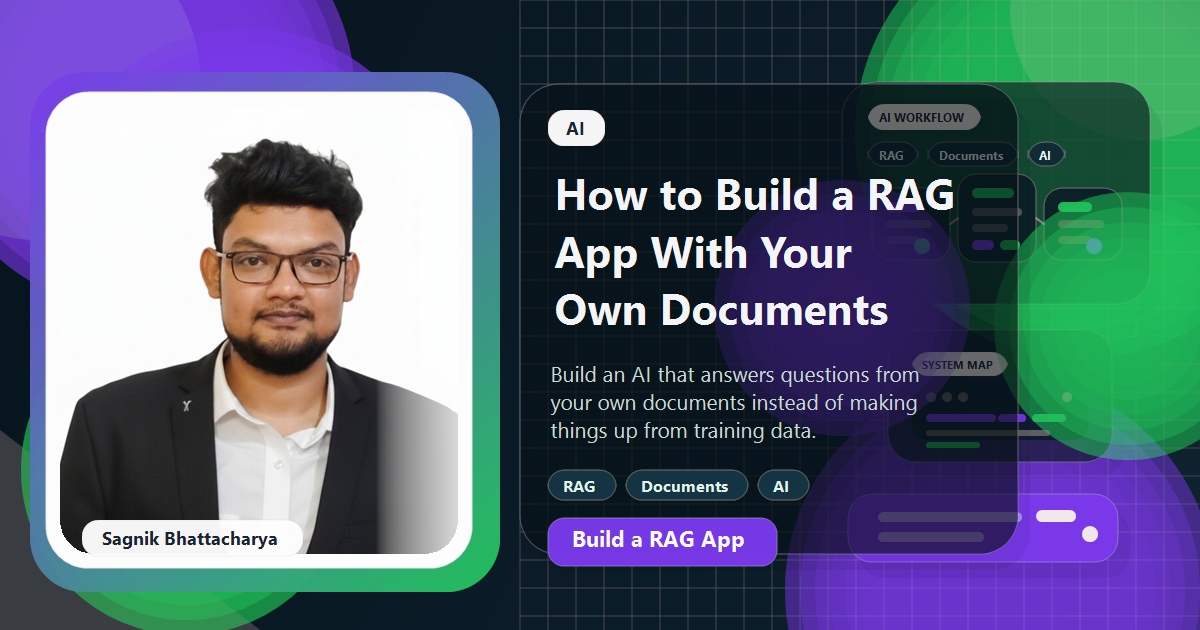
Task: Click the RAG tag beneath the description text
Action: (581, 485)
